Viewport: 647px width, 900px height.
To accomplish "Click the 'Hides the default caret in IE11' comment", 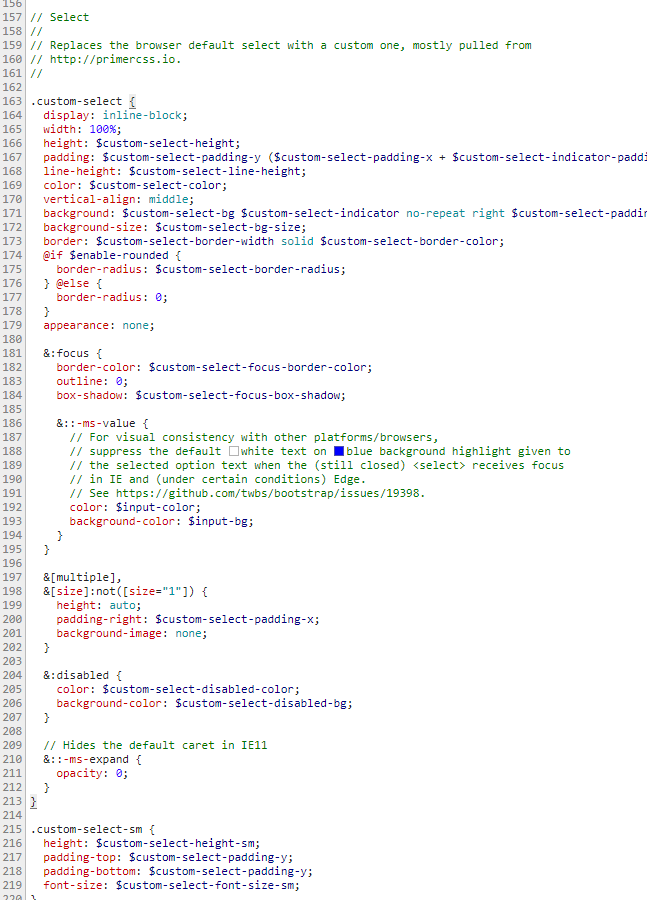I will (165, 746).
